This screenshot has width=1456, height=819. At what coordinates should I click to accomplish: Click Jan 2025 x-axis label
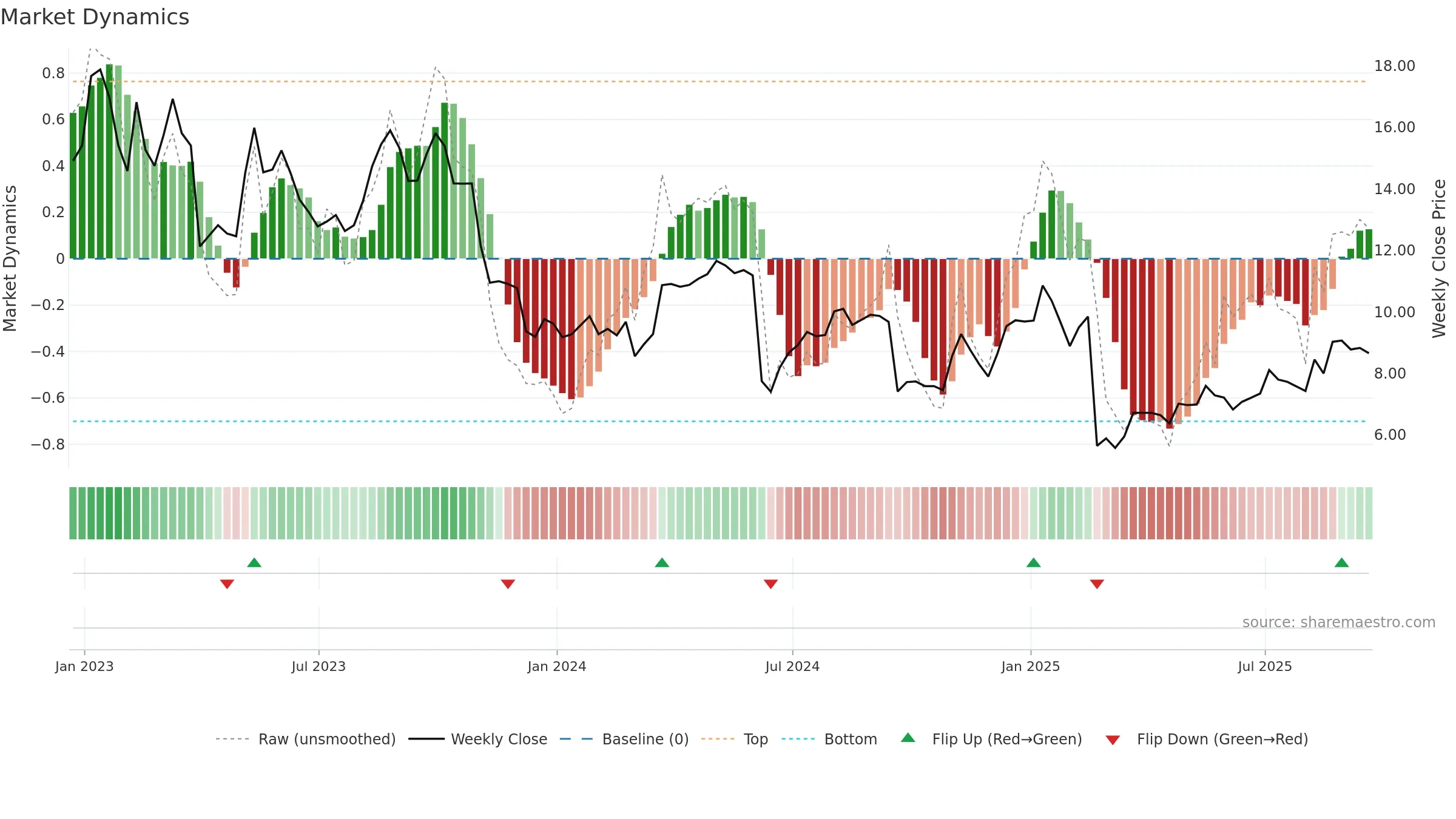point(1031,666)
